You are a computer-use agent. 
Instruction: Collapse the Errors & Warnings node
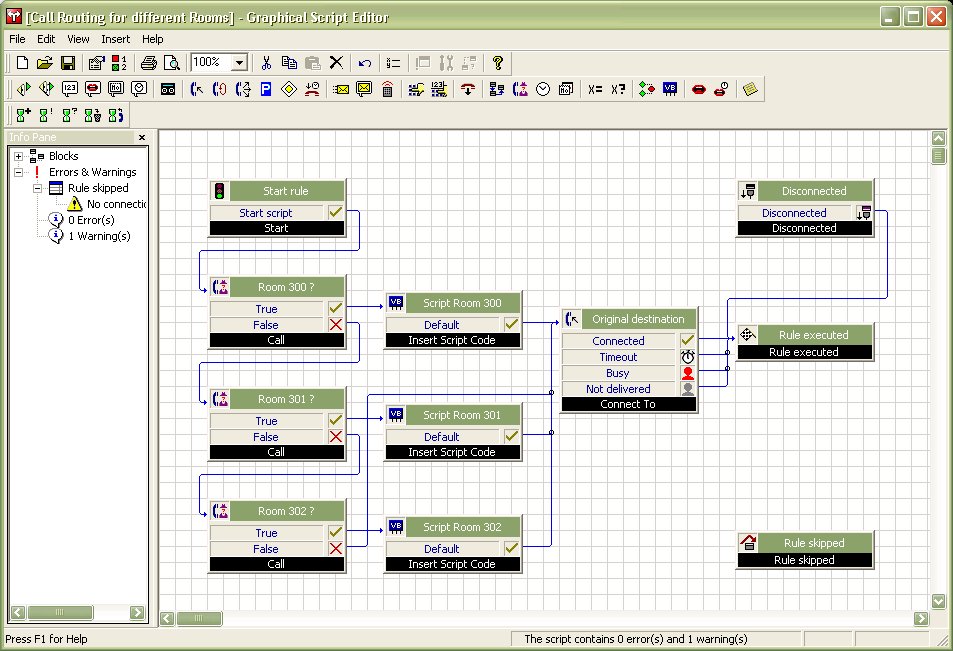(x=18, y=172)
